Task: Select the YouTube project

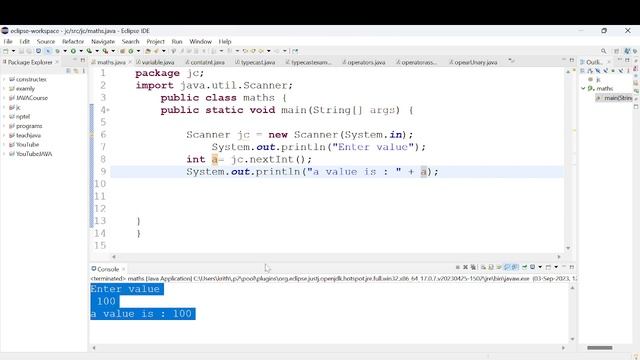Action: [24, 144]
